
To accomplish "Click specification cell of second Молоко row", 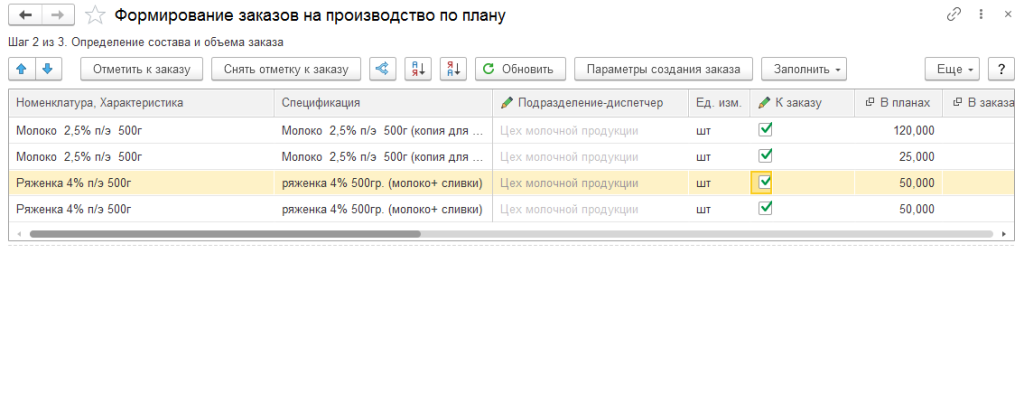I will point(383,157).
